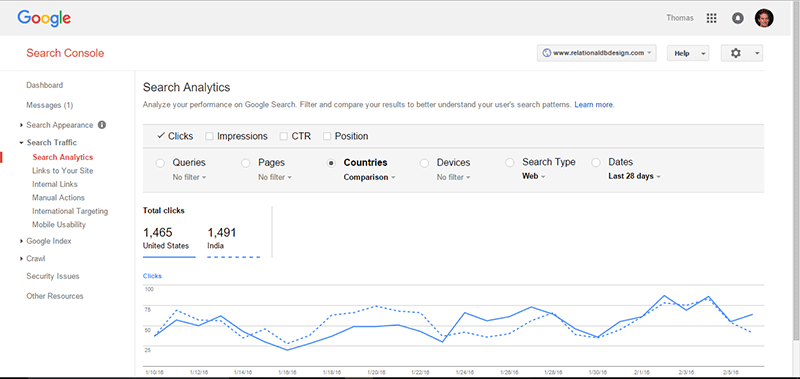This screenshot has height=379, width=800.
Task: Open the Pages No filter dropdown
Action: click(275, 178)
